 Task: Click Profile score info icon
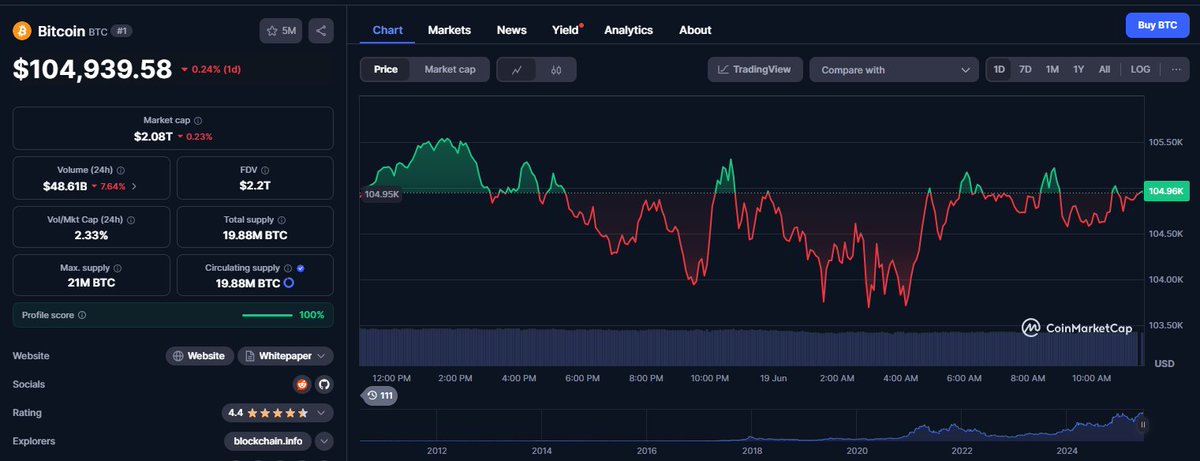(82, 315)
